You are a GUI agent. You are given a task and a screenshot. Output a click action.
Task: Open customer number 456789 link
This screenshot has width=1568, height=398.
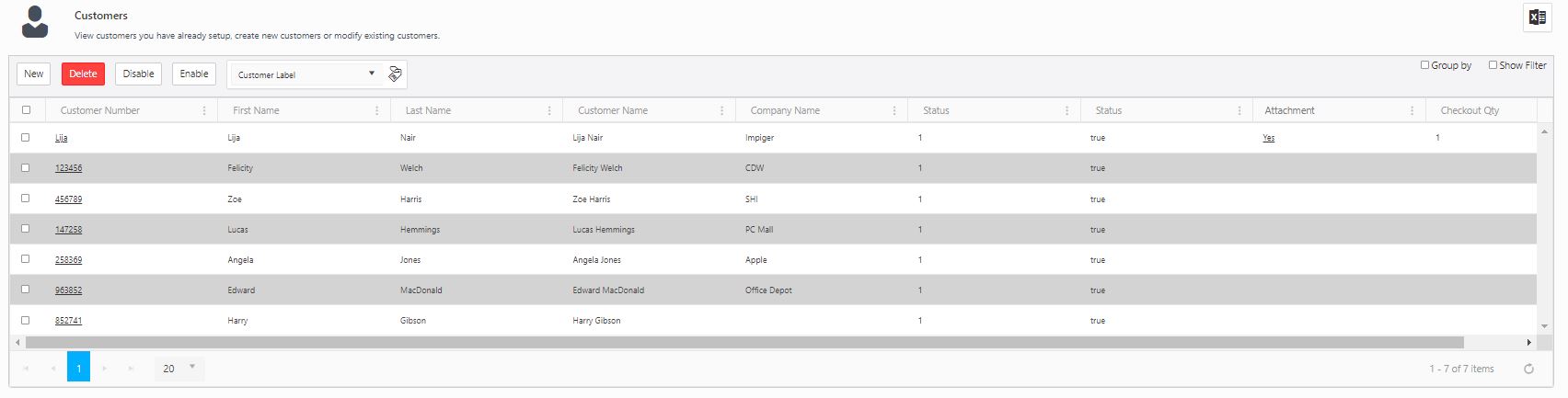(x=68, y=199)
